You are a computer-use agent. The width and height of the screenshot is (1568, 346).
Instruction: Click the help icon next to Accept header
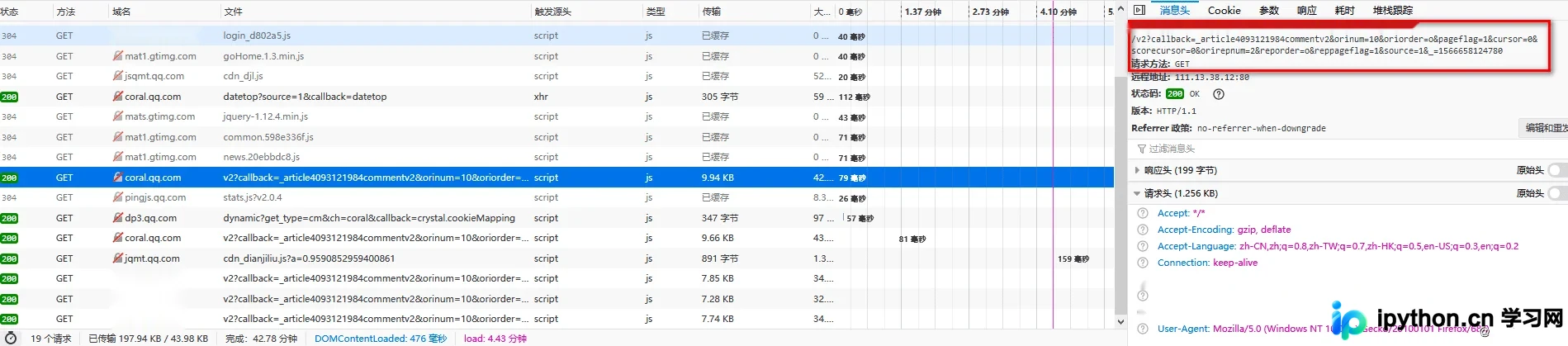(1143, 213)
